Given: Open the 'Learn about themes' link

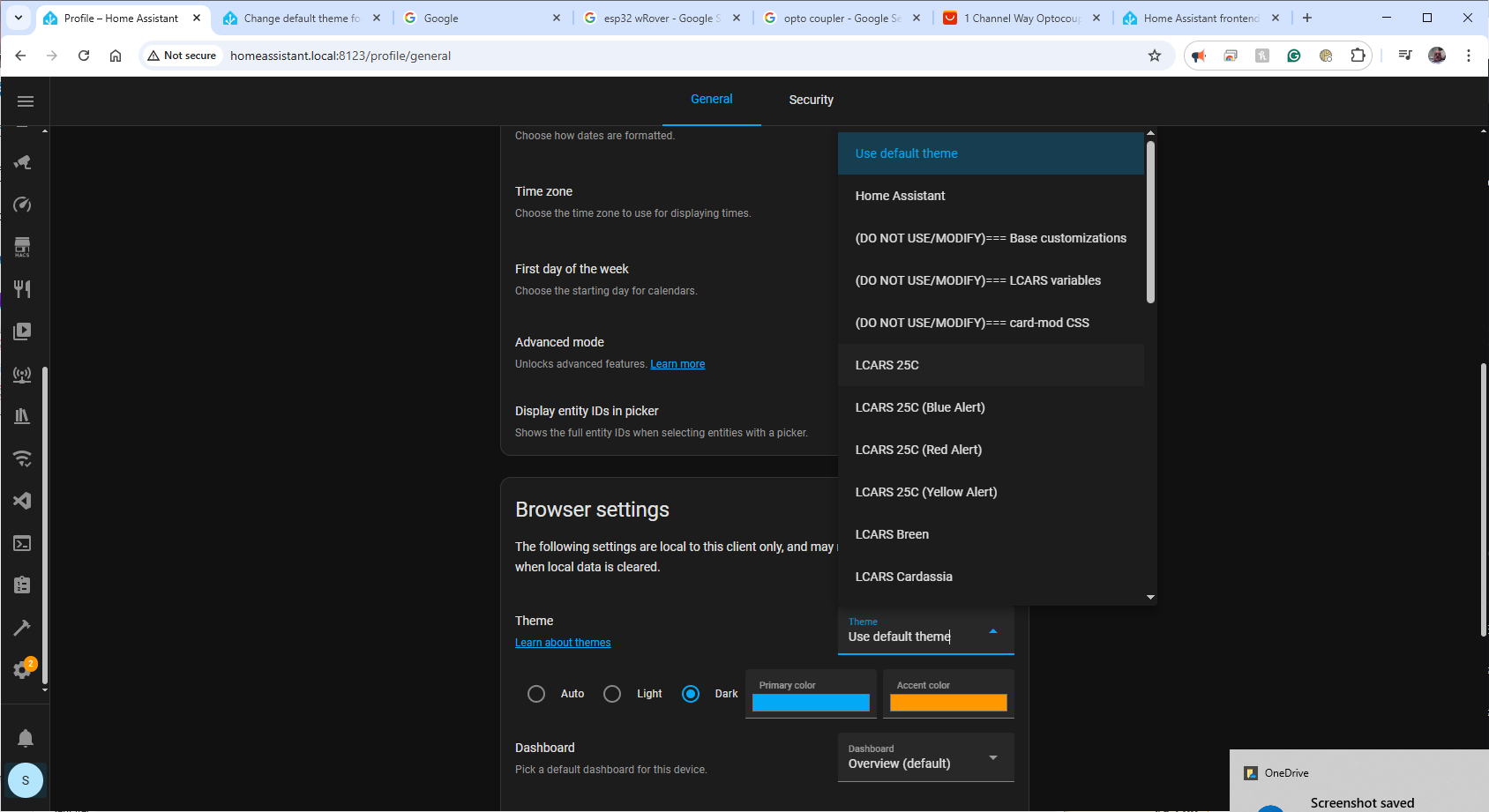Looking at the screenshot, I should tap(563, 643).
